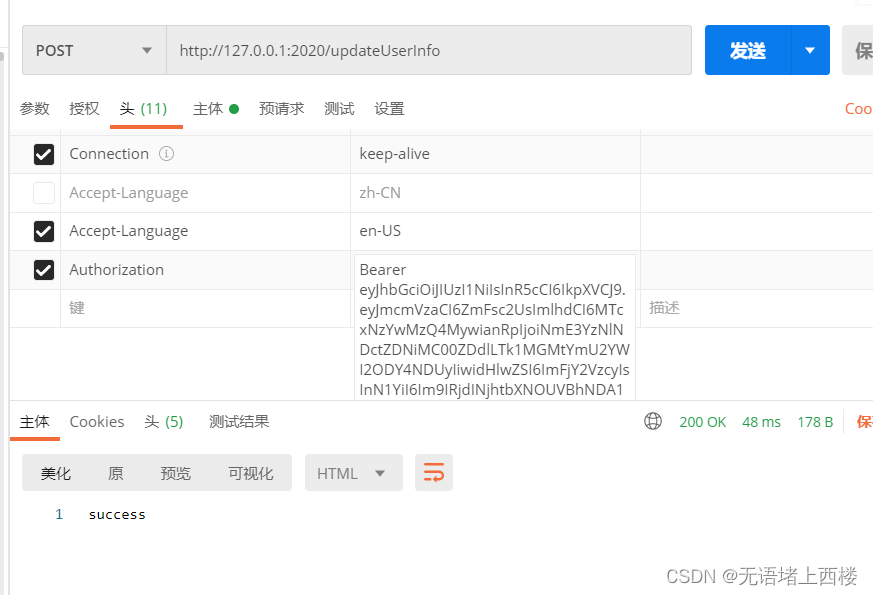
Task: Enable the zh-CN Accept-Language header
Action: (x=43, y=192)
